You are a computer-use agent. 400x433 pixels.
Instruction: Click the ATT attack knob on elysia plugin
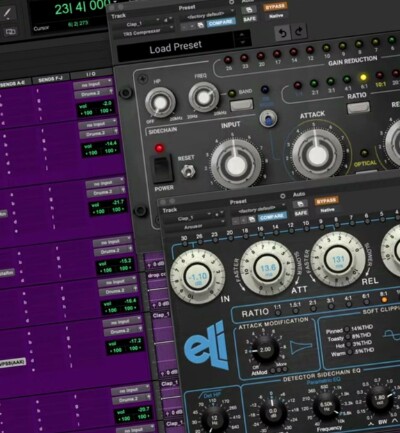pos(268,268)
